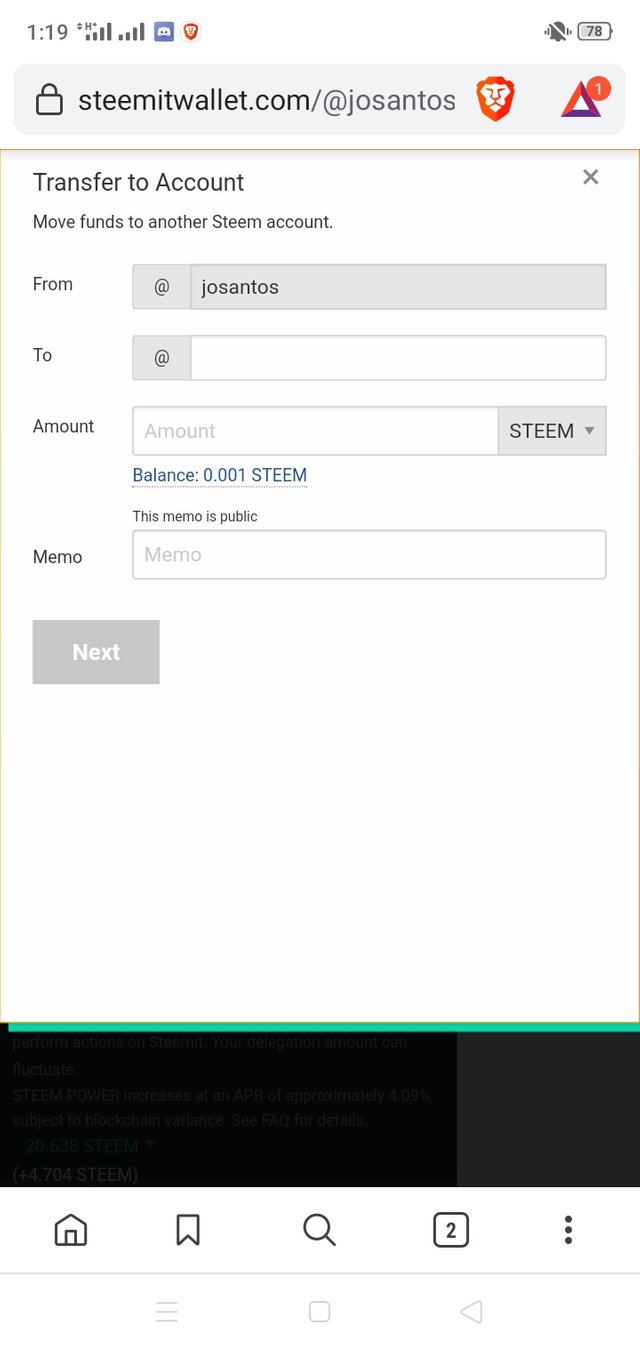Click the Next button

[x=96, y=652]
